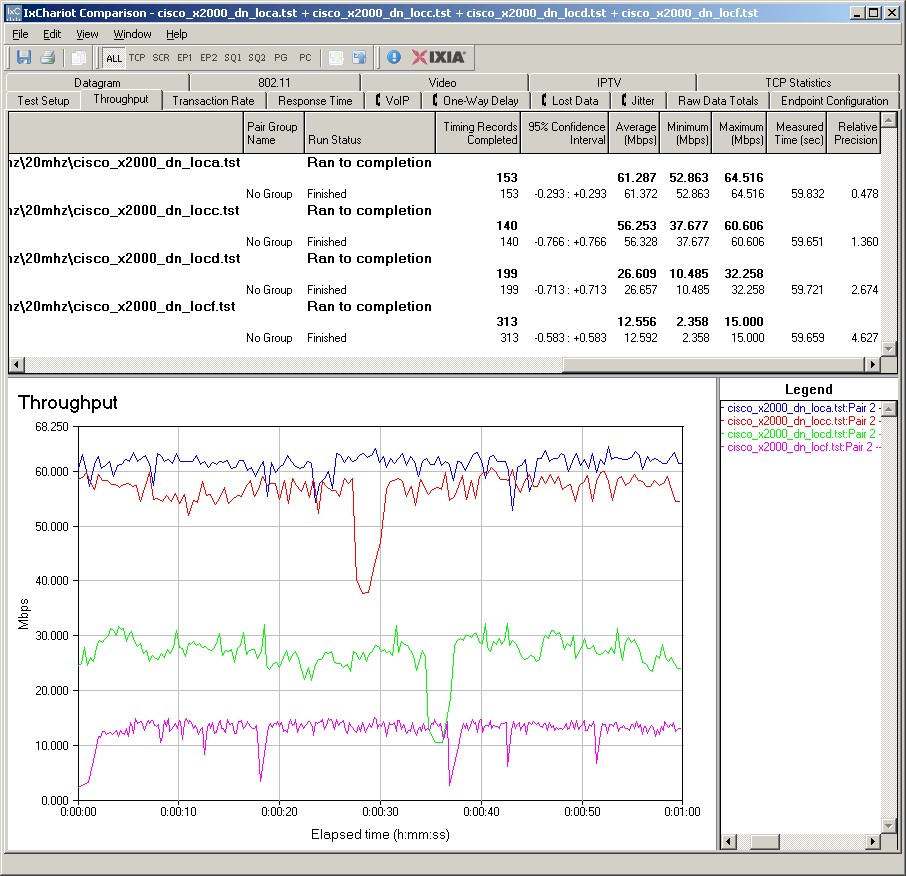Screen dimensions: 906x876
Task: Switch to the Jitter tab
Action: 638,101
